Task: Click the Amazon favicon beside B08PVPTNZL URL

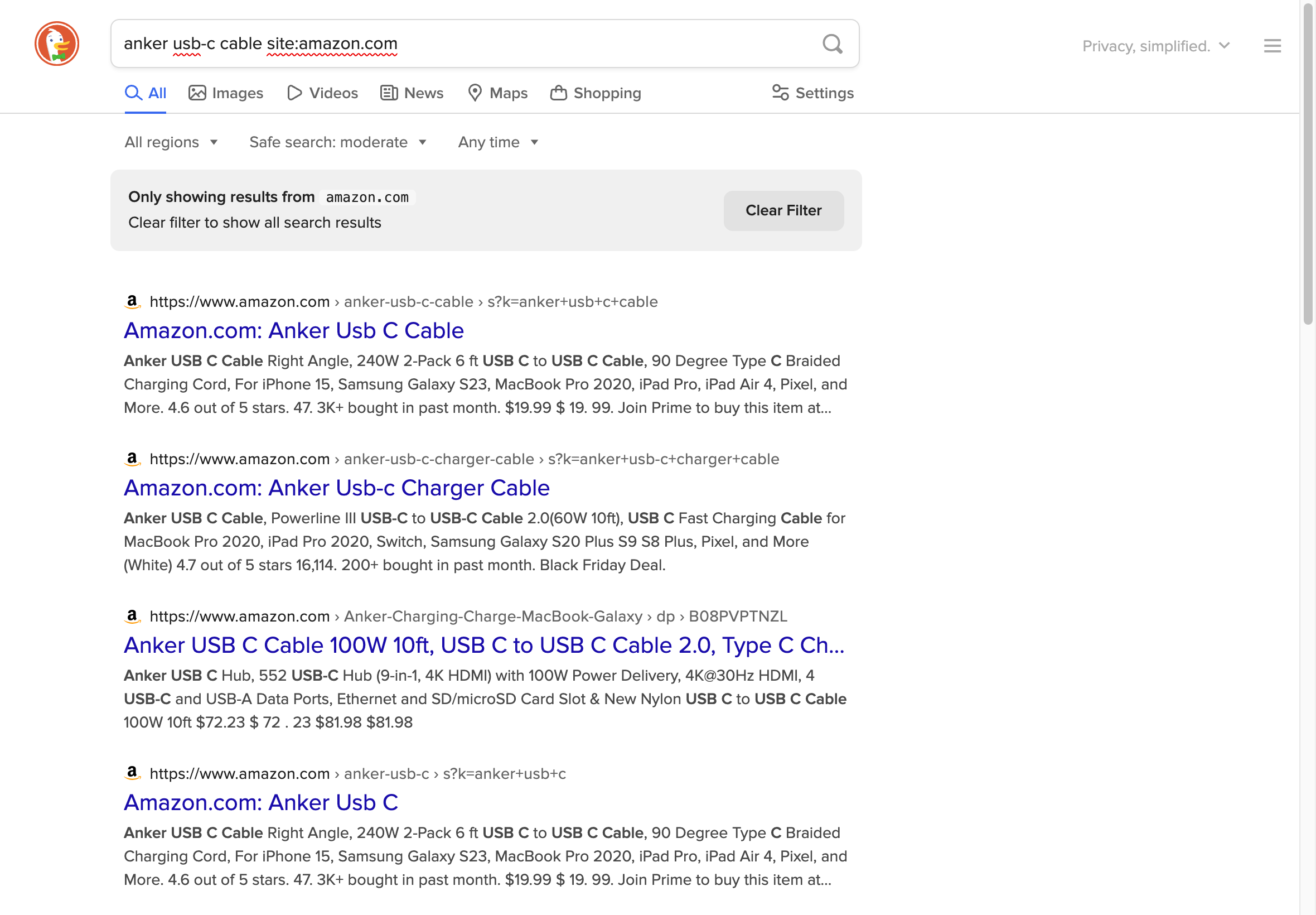Action: pyautogui.click(x=132, y=617)
